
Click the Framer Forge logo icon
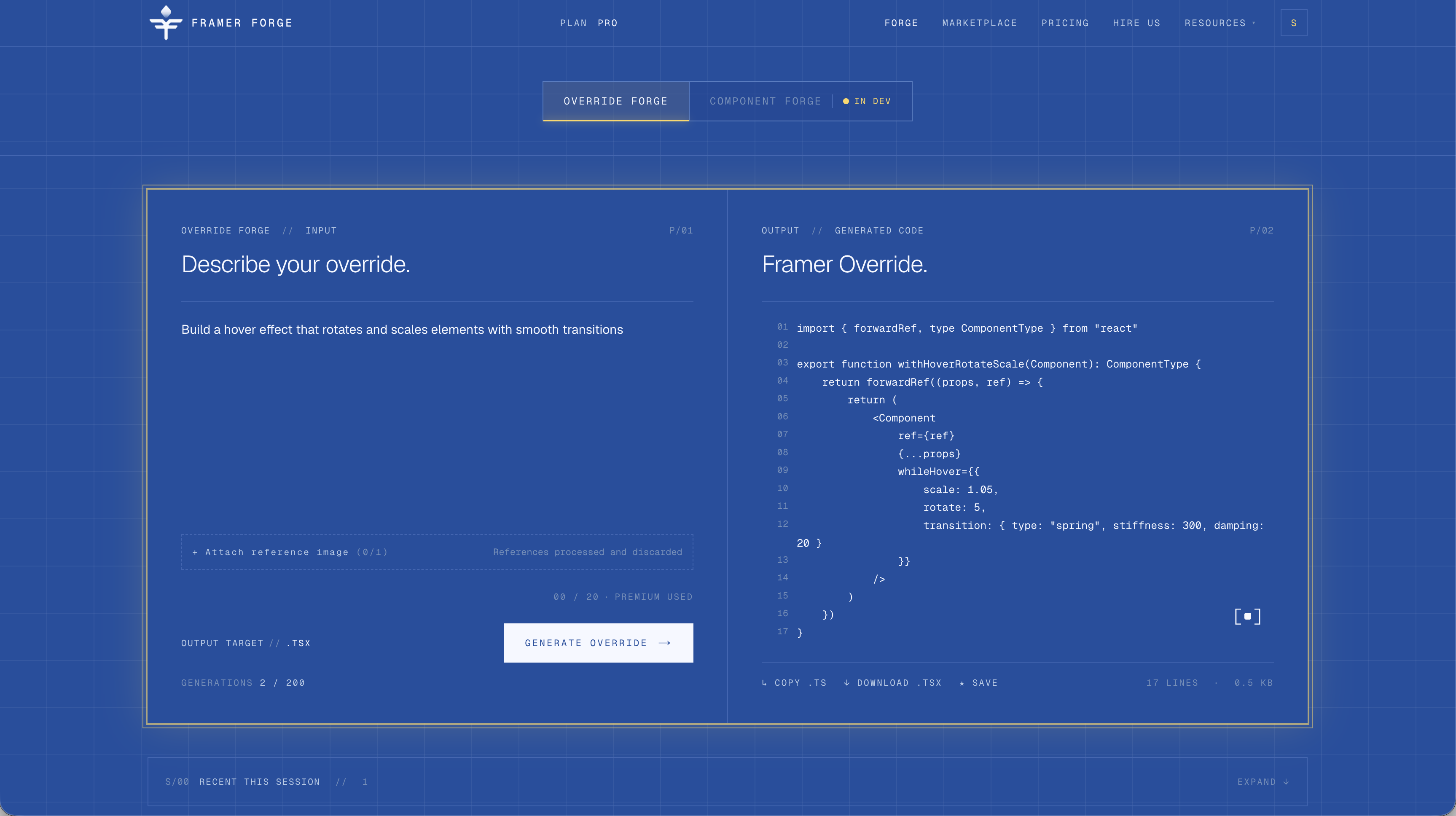[166, 23]
